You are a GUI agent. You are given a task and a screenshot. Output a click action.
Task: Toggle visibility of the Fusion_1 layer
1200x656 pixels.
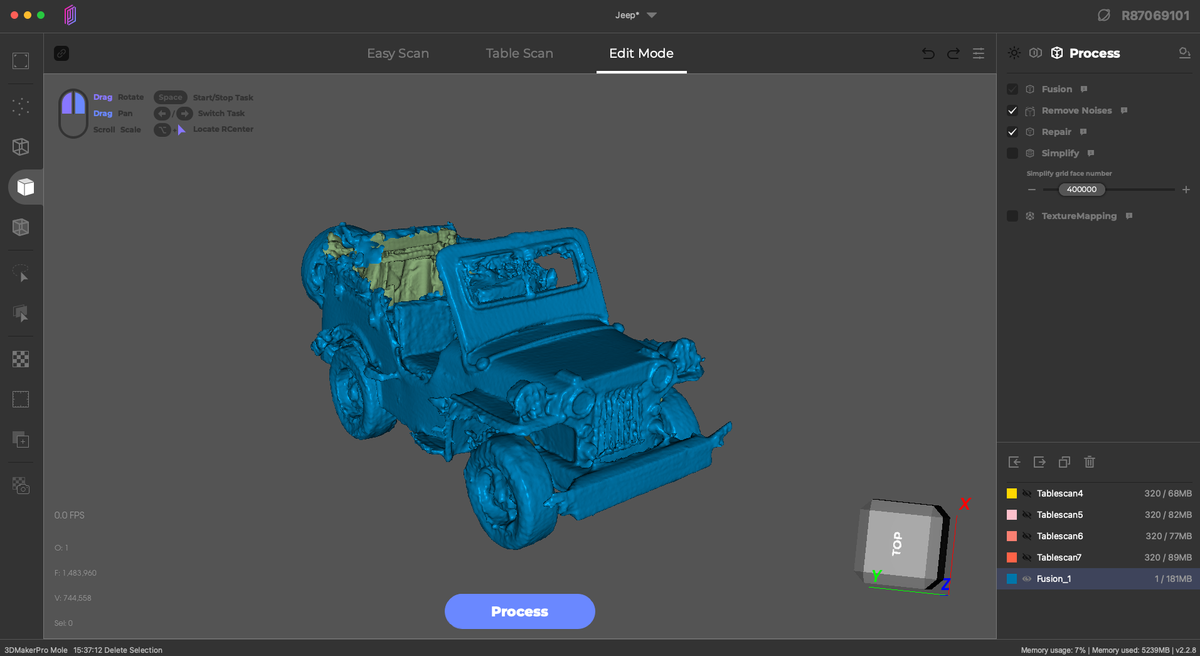(x=1027, y=578)
